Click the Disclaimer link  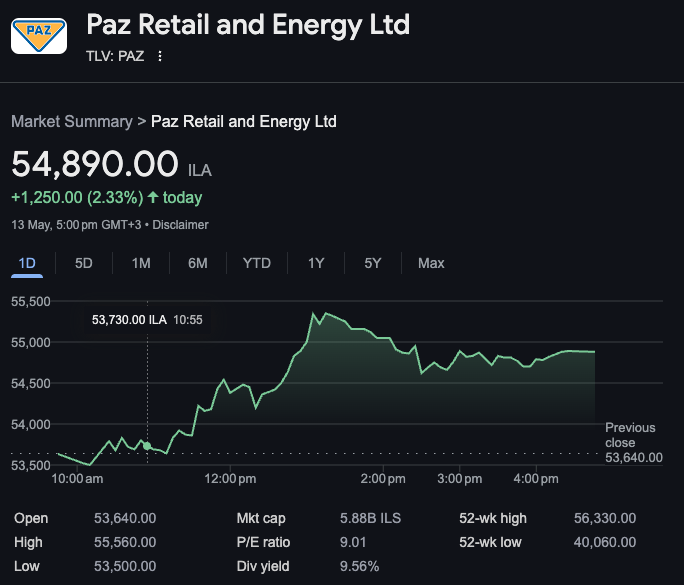click(180, 225)
